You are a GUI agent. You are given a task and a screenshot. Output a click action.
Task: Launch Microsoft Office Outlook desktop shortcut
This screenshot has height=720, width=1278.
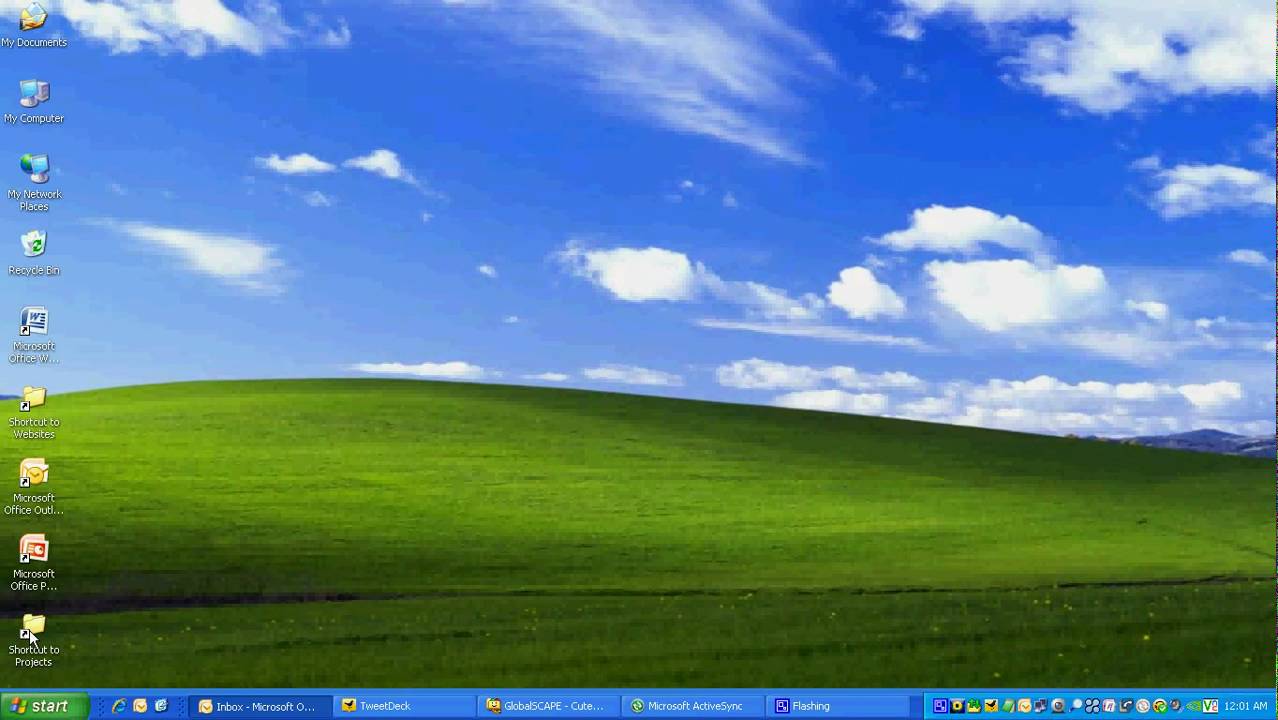33,474
